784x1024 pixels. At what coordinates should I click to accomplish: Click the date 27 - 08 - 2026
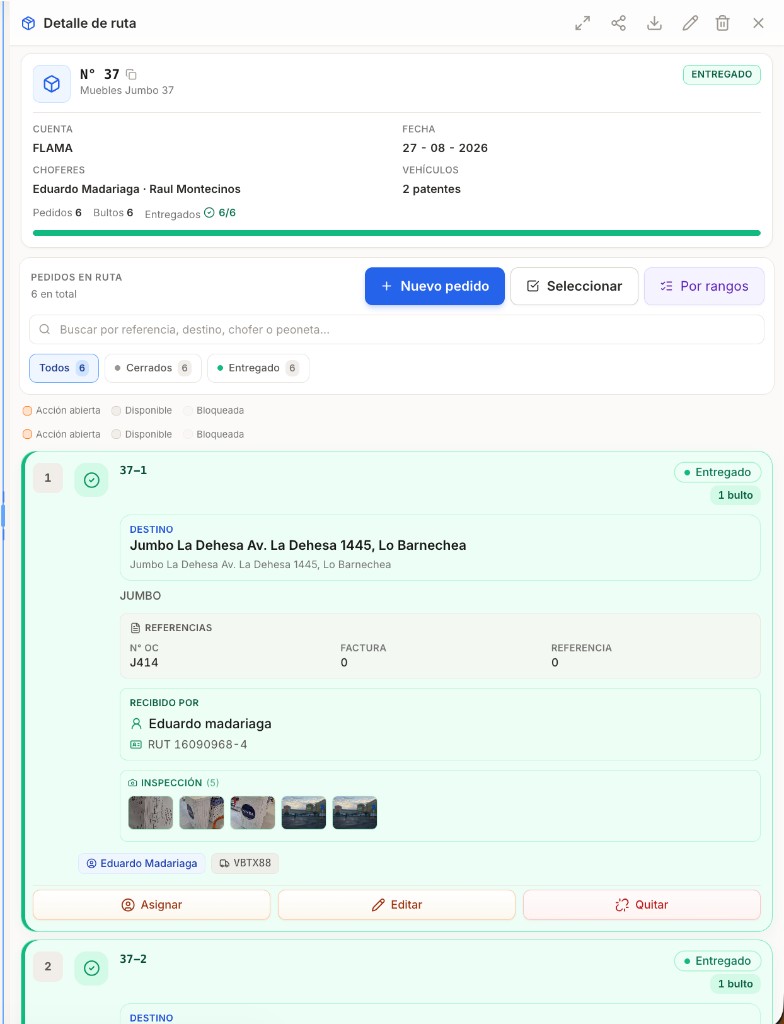pos(445,148)
